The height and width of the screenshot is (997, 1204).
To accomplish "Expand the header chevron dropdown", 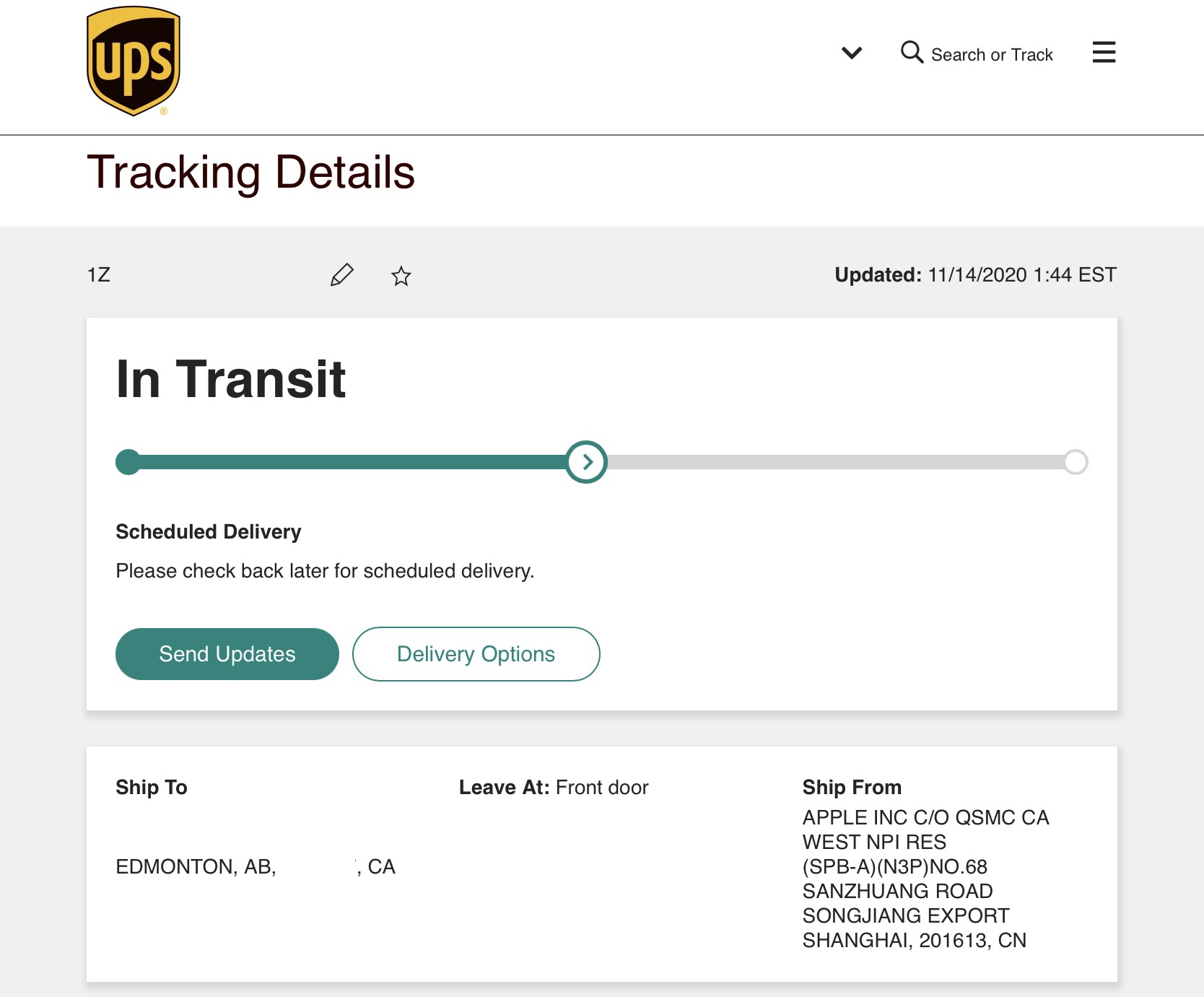I will coord(852,53).
